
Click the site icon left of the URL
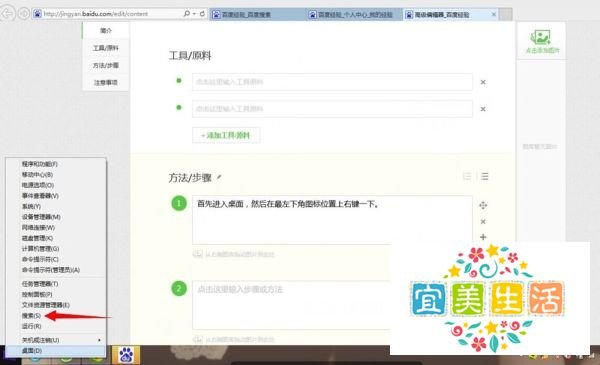(37, 14)
